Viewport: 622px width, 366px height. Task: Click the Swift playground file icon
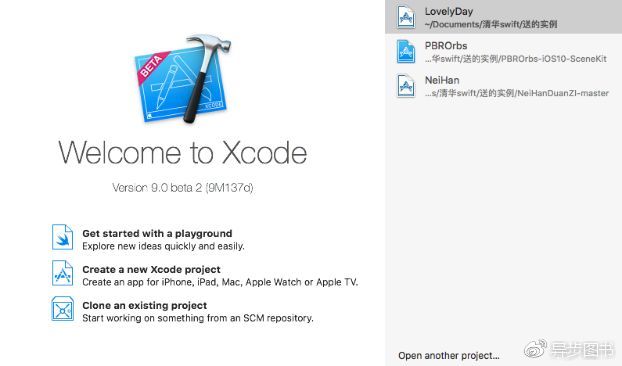[x=62, y=237]
